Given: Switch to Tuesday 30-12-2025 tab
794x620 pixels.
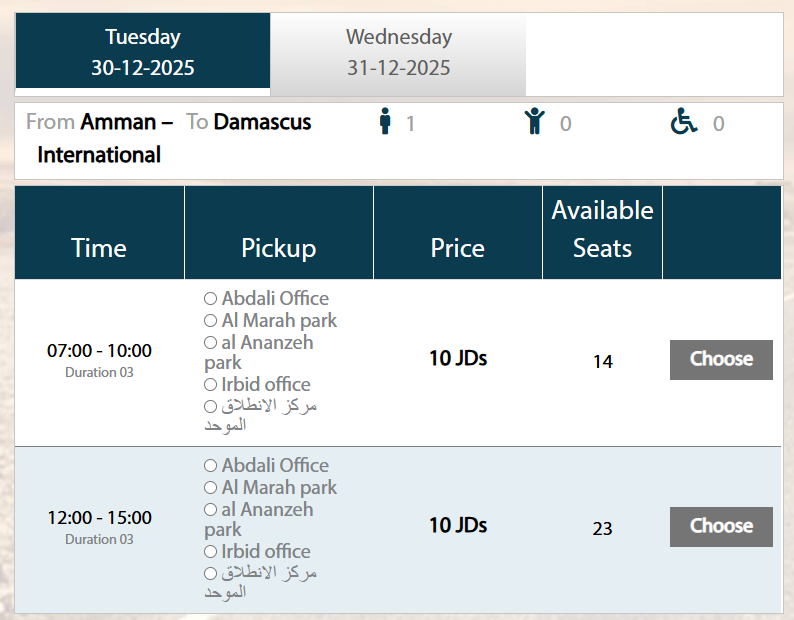Looking at the screenshot, I should pyautogui.click(x=143, y=53).
